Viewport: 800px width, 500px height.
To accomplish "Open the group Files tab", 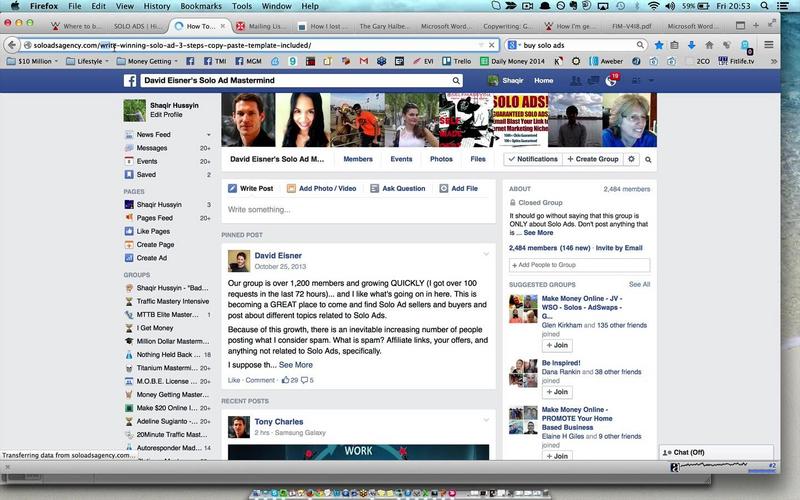I will pyautogui.click(x=478, y=159).
